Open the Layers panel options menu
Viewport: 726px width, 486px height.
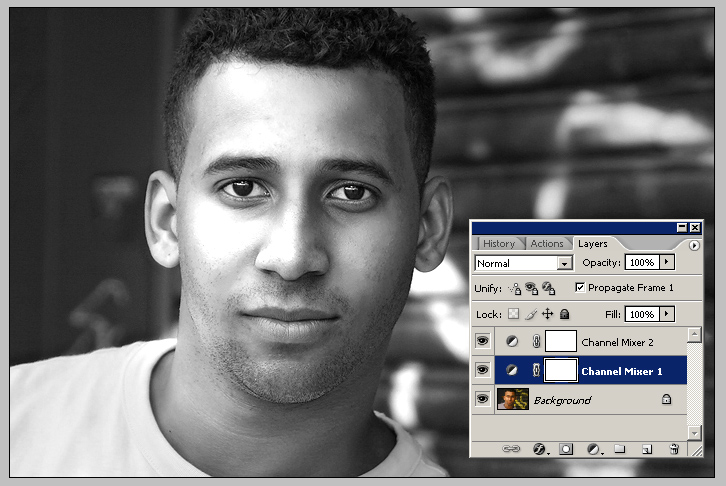coord(694,245)
